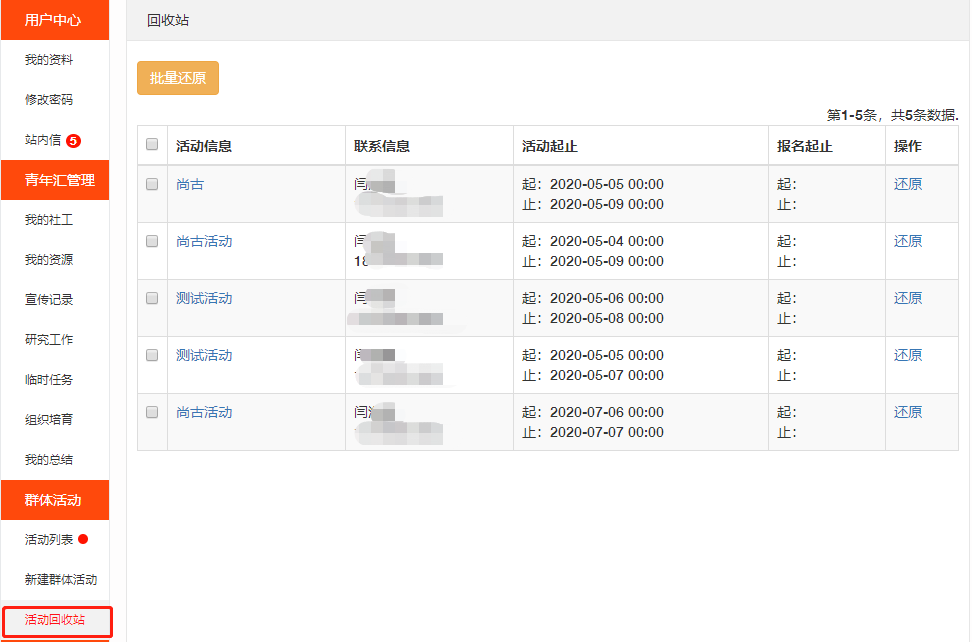Click red dot indicator next to 活动列表

click(x=83, y=539)
